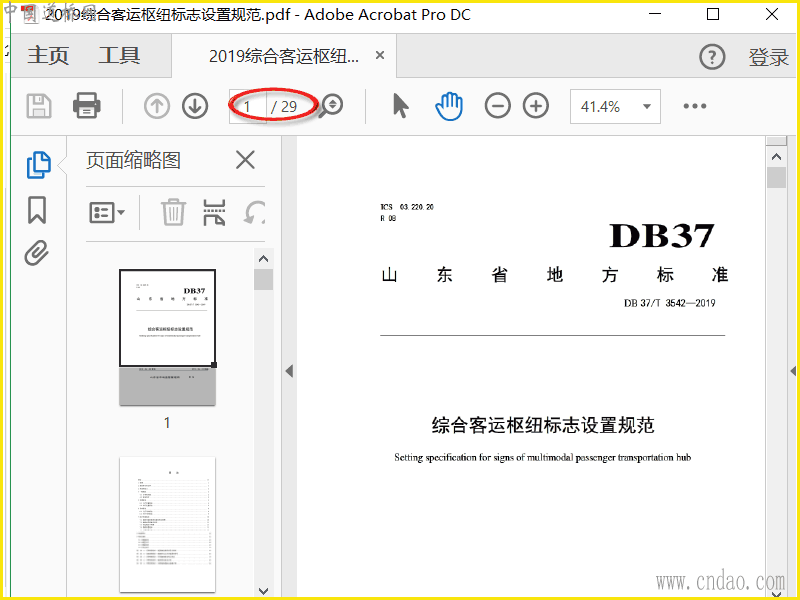Open the 工具 tab
Viewport: 800px width, 600px height.
coord(119,56)
